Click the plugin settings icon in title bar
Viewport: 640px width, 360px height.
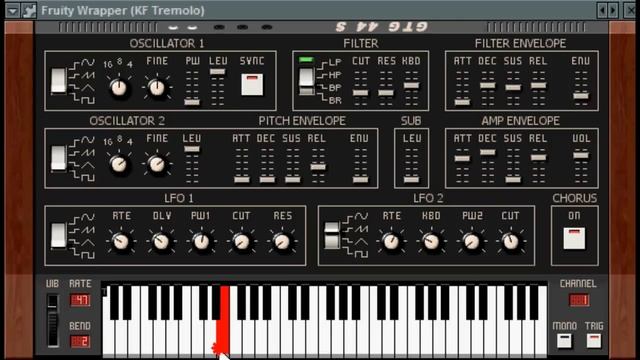click(x=29, y=10)
